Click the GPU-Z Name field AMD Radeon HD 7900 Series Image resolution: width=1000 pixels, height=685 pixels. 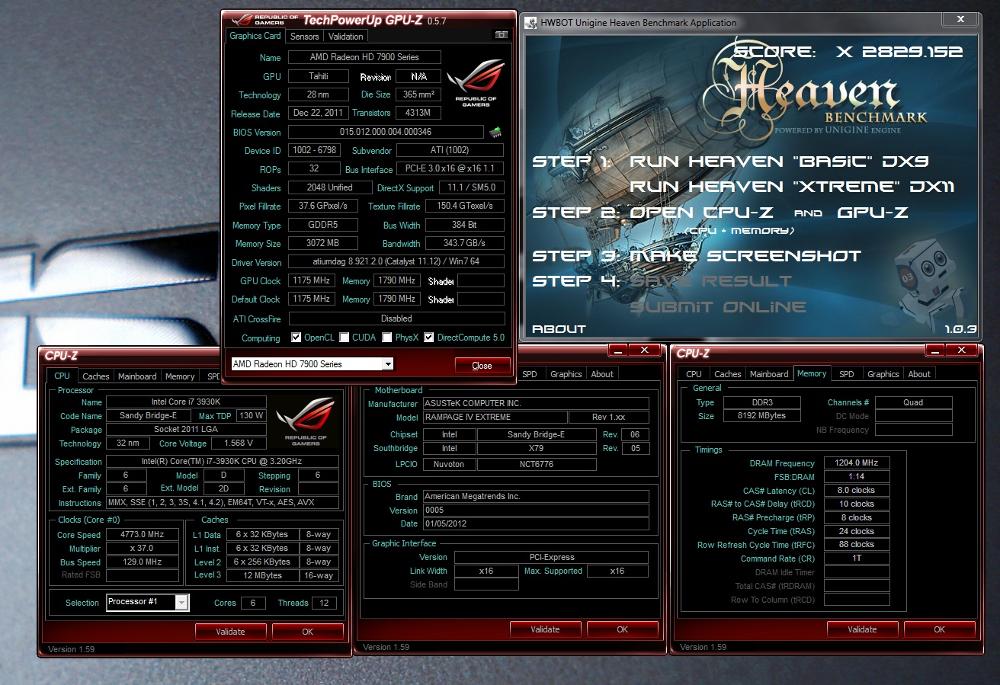click(x=364, y=57)
